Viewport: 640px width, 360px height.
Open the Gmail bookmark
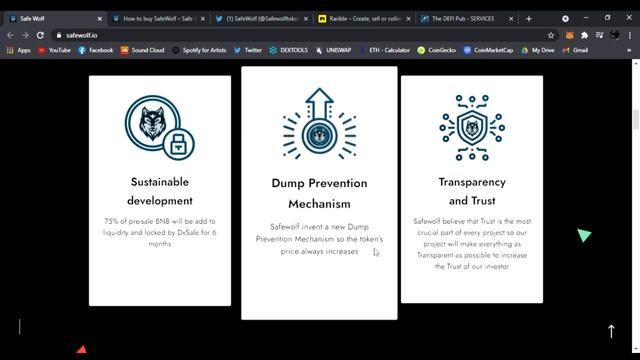tap(575, 50)
